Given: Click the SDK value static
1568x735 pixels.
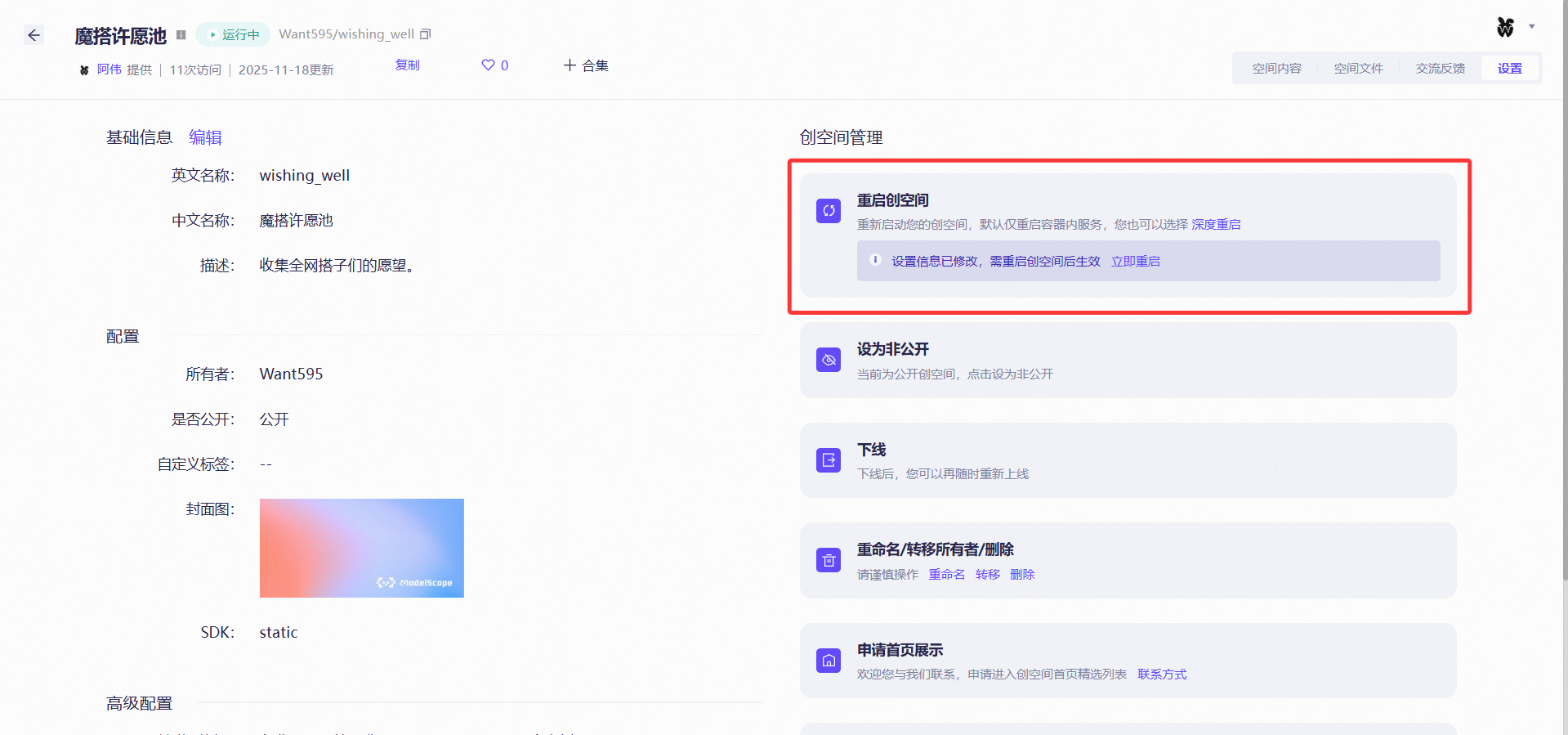Looking at the screenshot, I should point(279,633).
